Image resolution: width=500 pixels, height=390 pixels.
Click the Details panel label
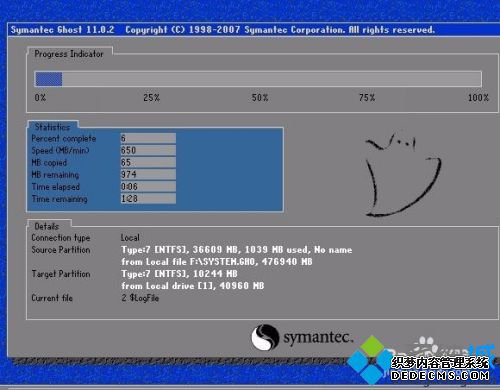[47, 226]
